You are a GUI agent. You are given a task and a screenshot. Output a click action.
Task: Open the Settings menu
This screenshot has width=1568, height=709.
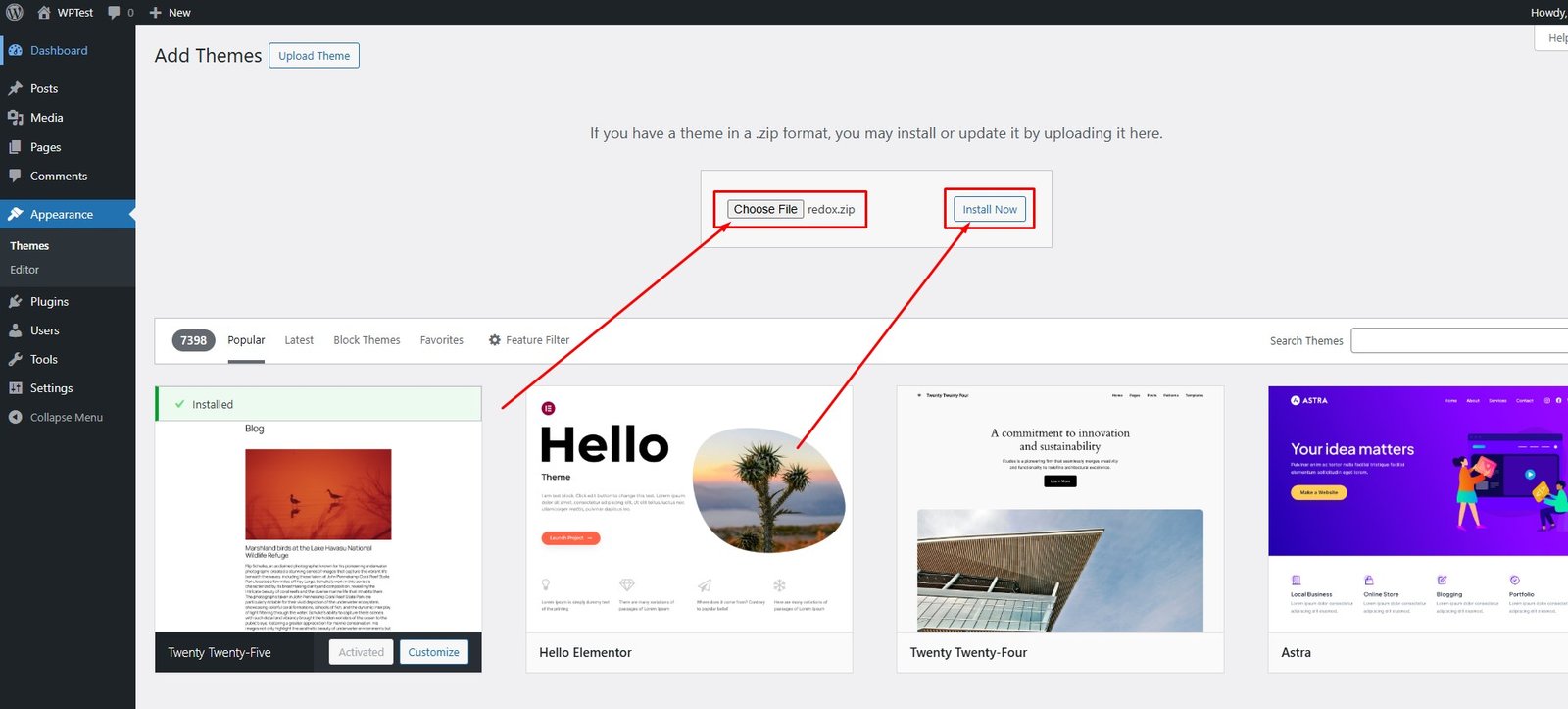(x=68, y=388)
